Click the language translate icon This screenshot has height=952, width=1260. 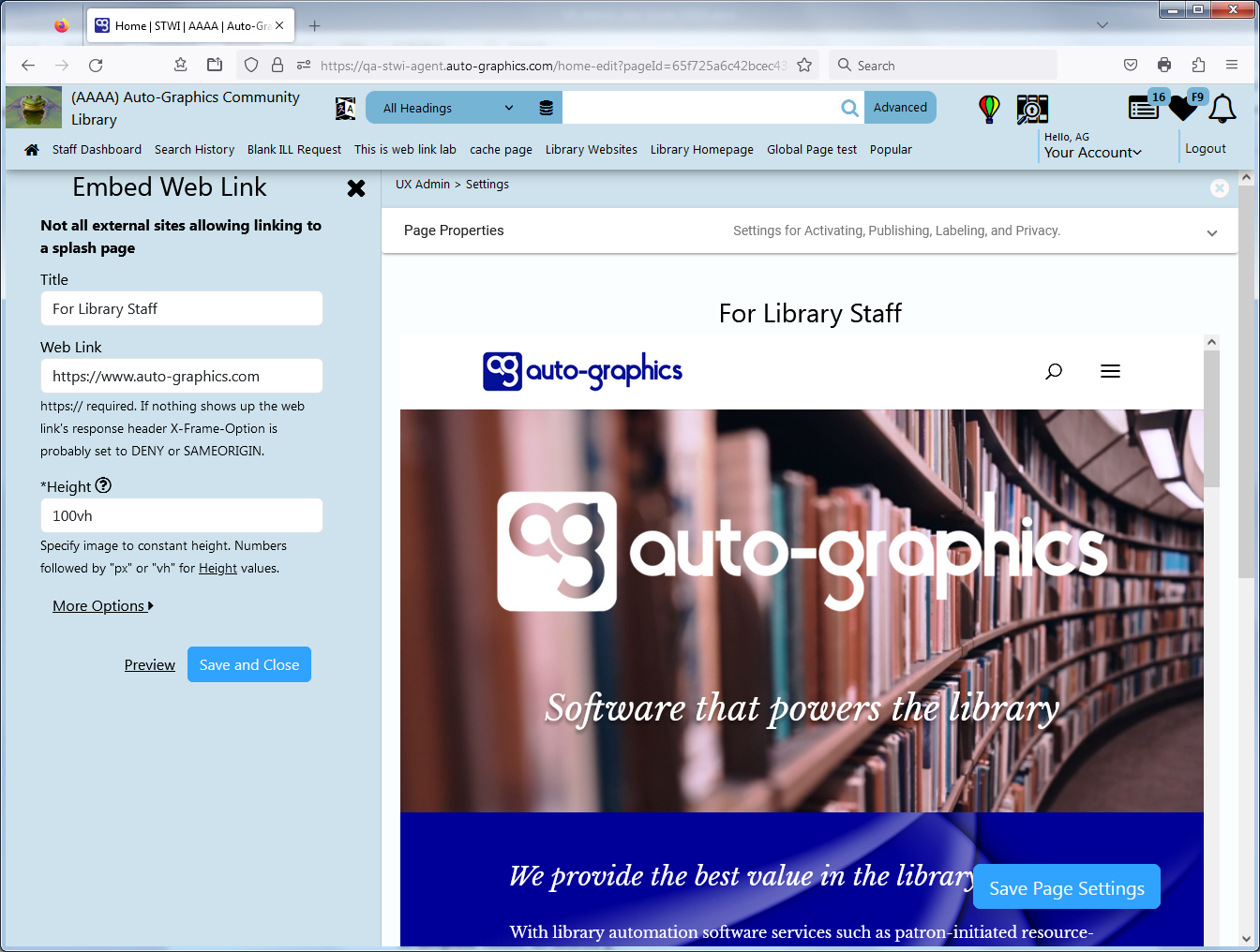click(346, 109)
